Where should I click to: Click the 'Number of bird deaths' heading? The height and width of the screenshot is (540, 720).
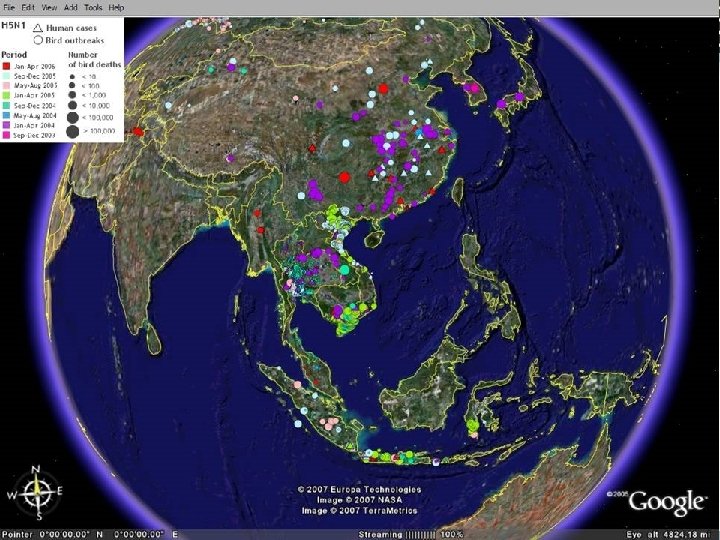[95, 60]
